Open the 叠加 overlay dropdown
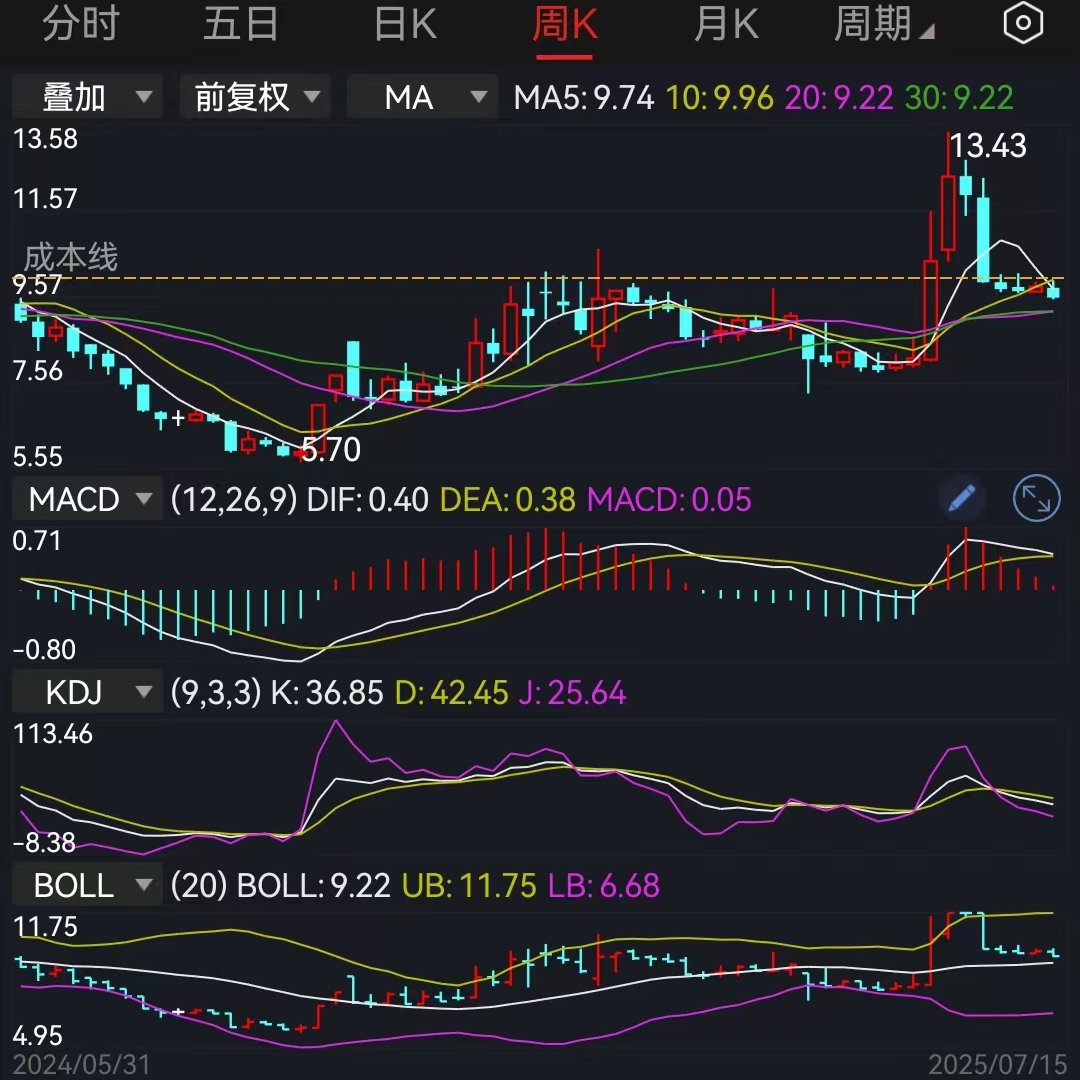This screenshot has width=1080, height=1080. pos(87,97)
